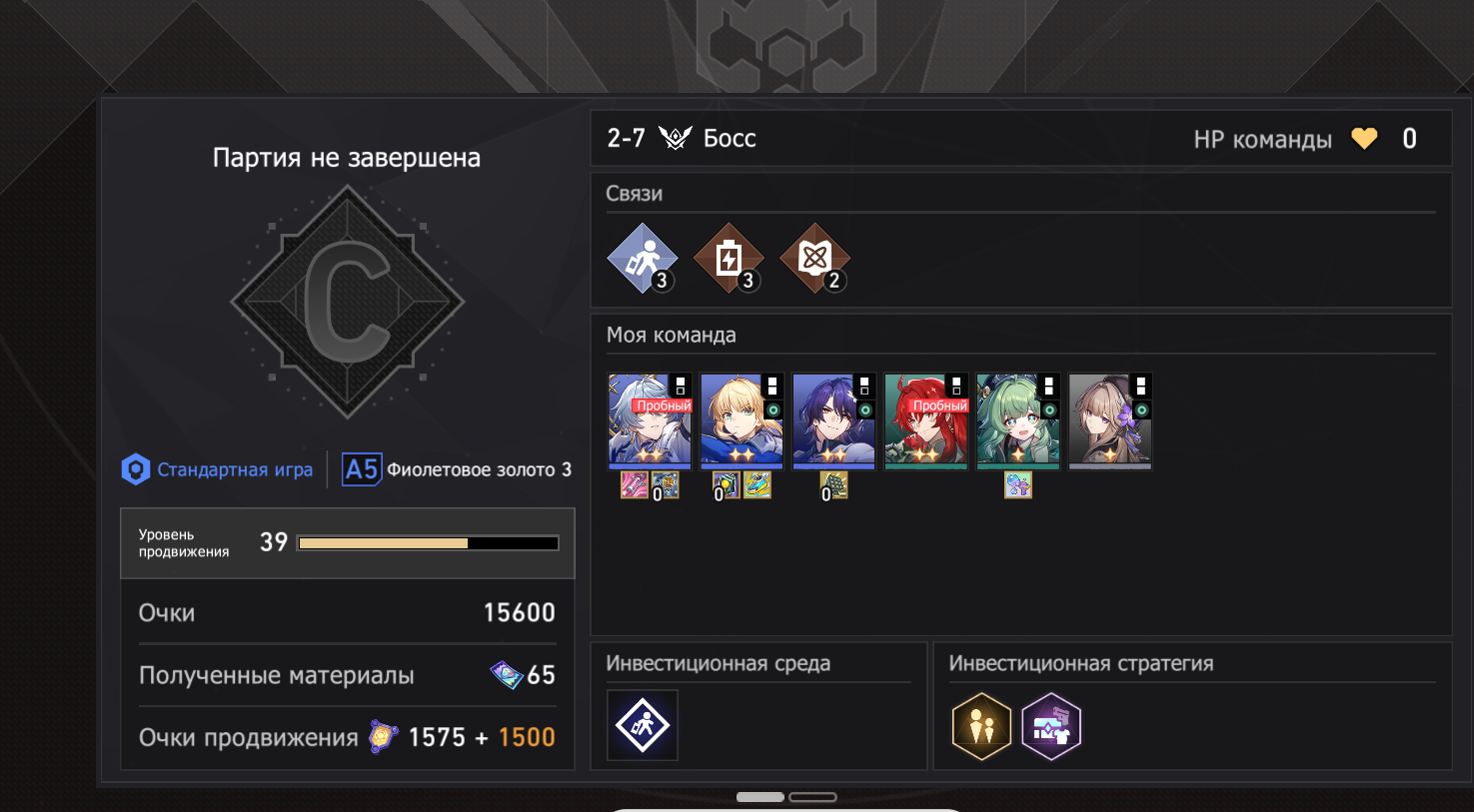Open the red-haired trial character portrait
The width and height of the screenshot is (1474, 812).
[925, 421]
